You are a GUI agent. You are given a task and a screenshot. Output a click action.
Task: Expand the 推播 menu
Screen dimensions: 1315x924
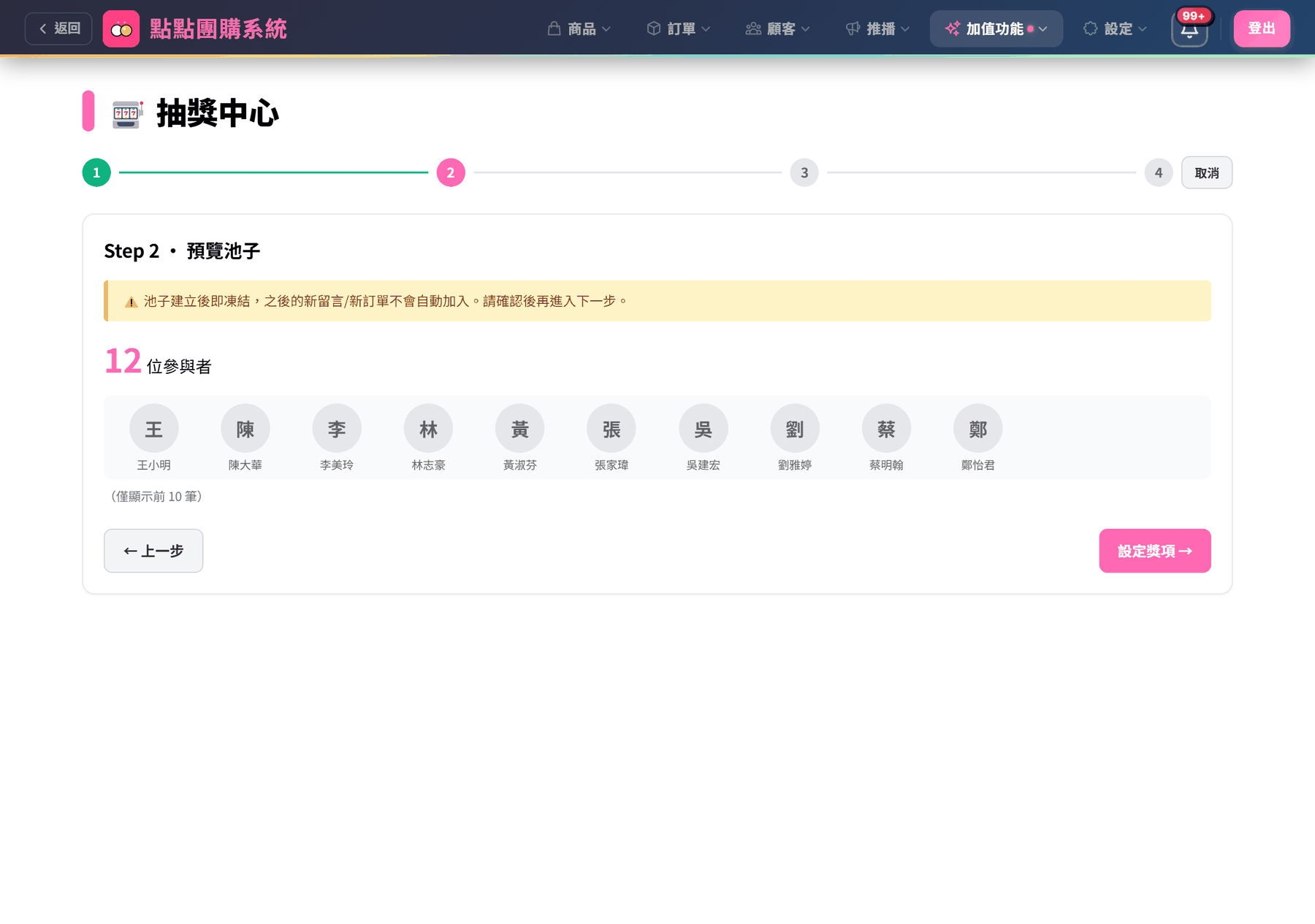pos(877,29)
